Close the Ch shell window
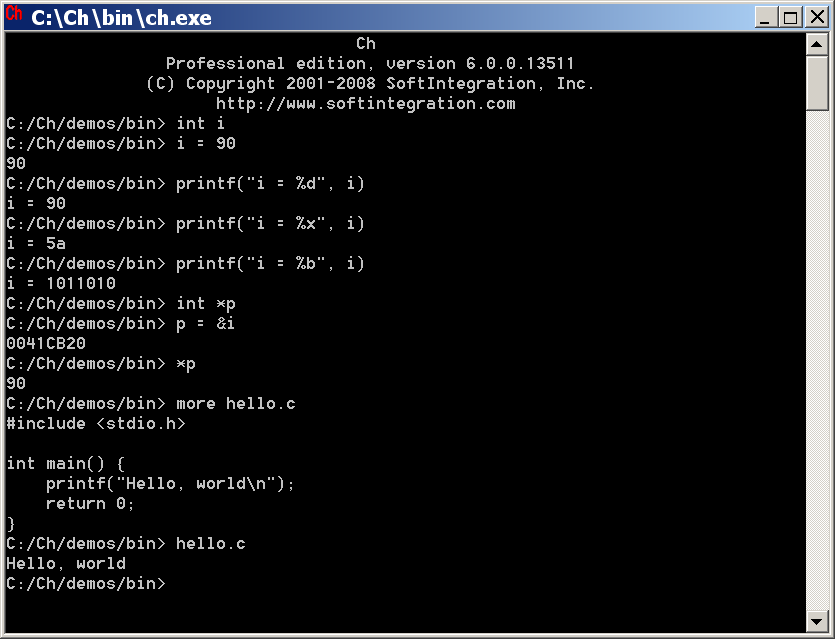The width and height of the screenshot is (835, 639). click(817, 17)
